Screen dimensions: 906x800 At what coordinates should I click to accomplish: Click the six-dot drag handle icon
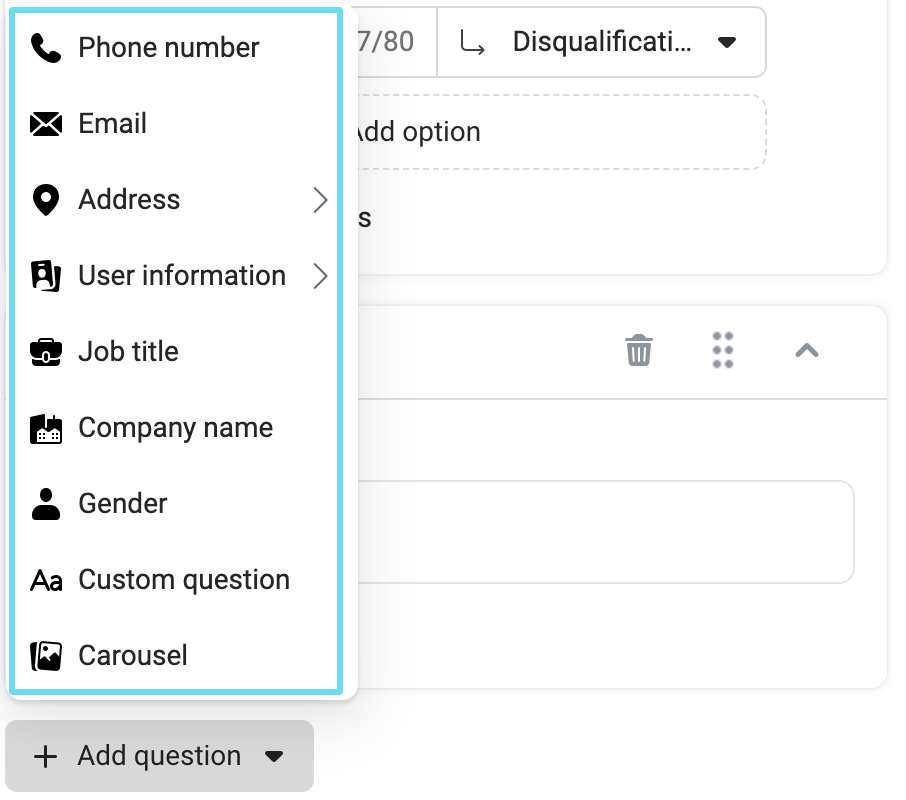723,350
